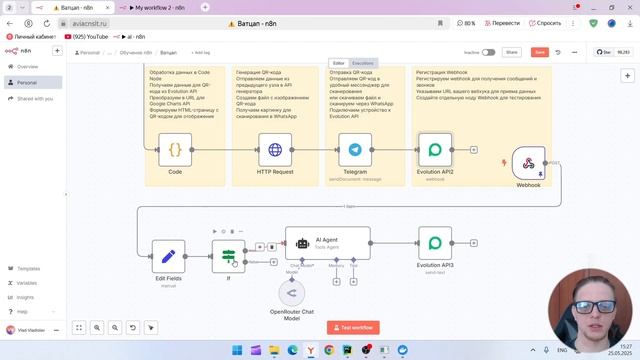This screenshot has height=360, width=640.
Task: Open the OpenRouter Chat Model node
Action: pyautogui.click(x=292, y=293)
